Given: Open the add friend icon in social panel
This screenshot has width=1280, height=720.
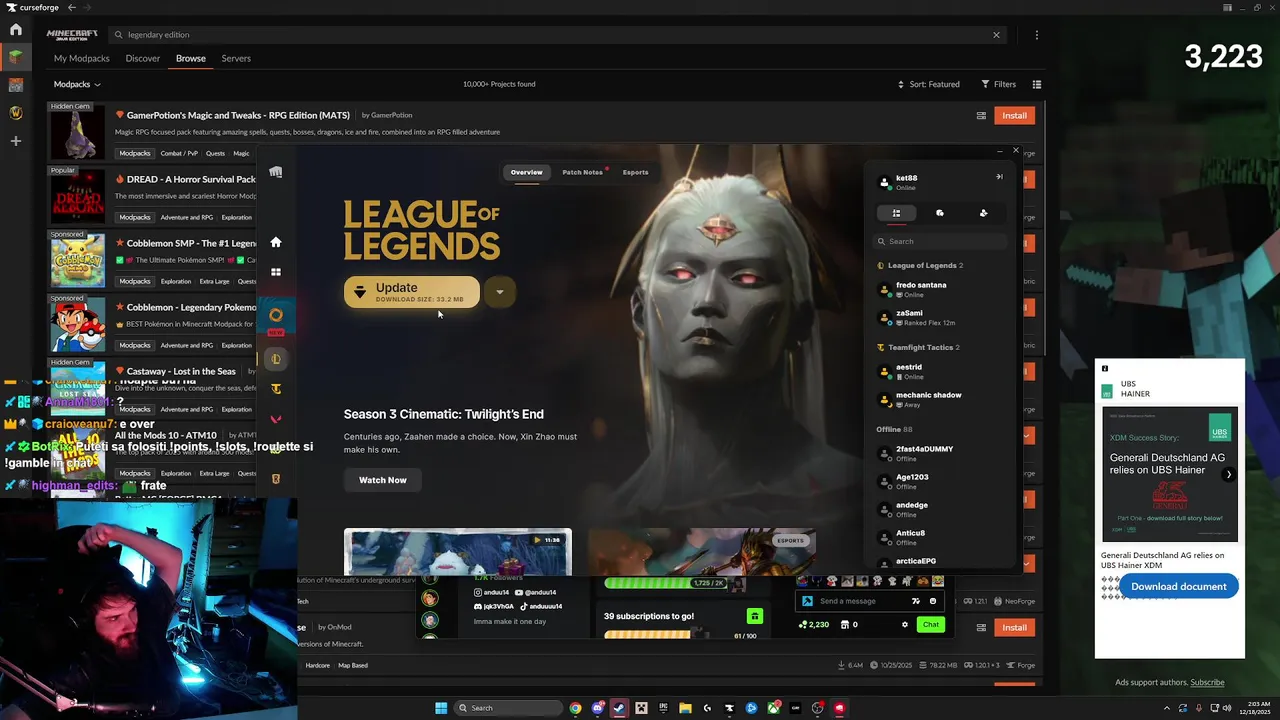Looking at the screenshot, I should point(983,213).
